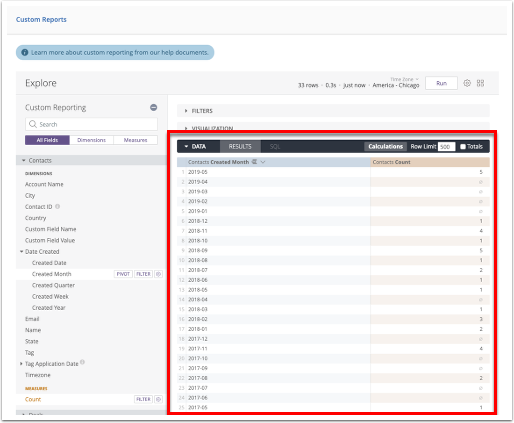Click FILTER on the Count measure
This screenshot has width=514, height=423.
pyautogui.click(x=143, y=399)
